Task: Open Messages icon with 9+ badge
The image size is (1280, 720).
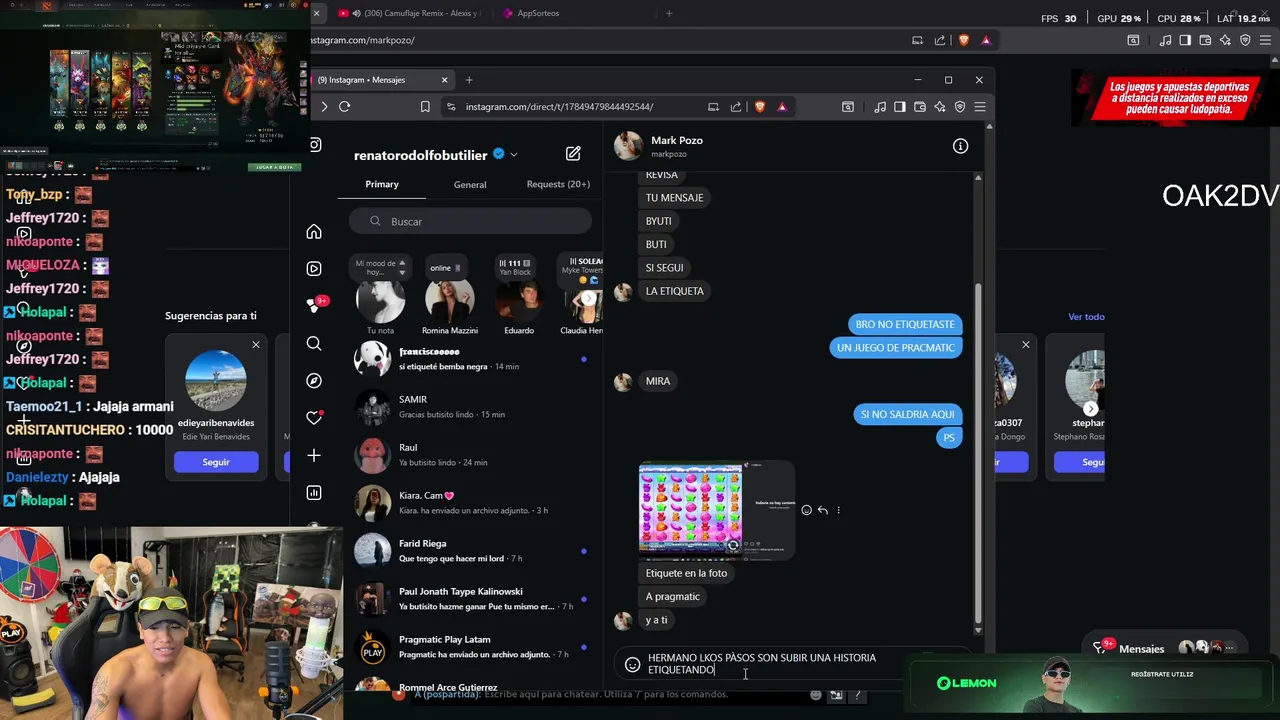Action: 314,305
